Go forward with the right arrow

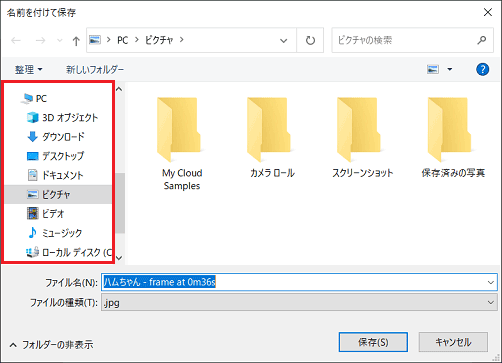[x=40, y=41]
